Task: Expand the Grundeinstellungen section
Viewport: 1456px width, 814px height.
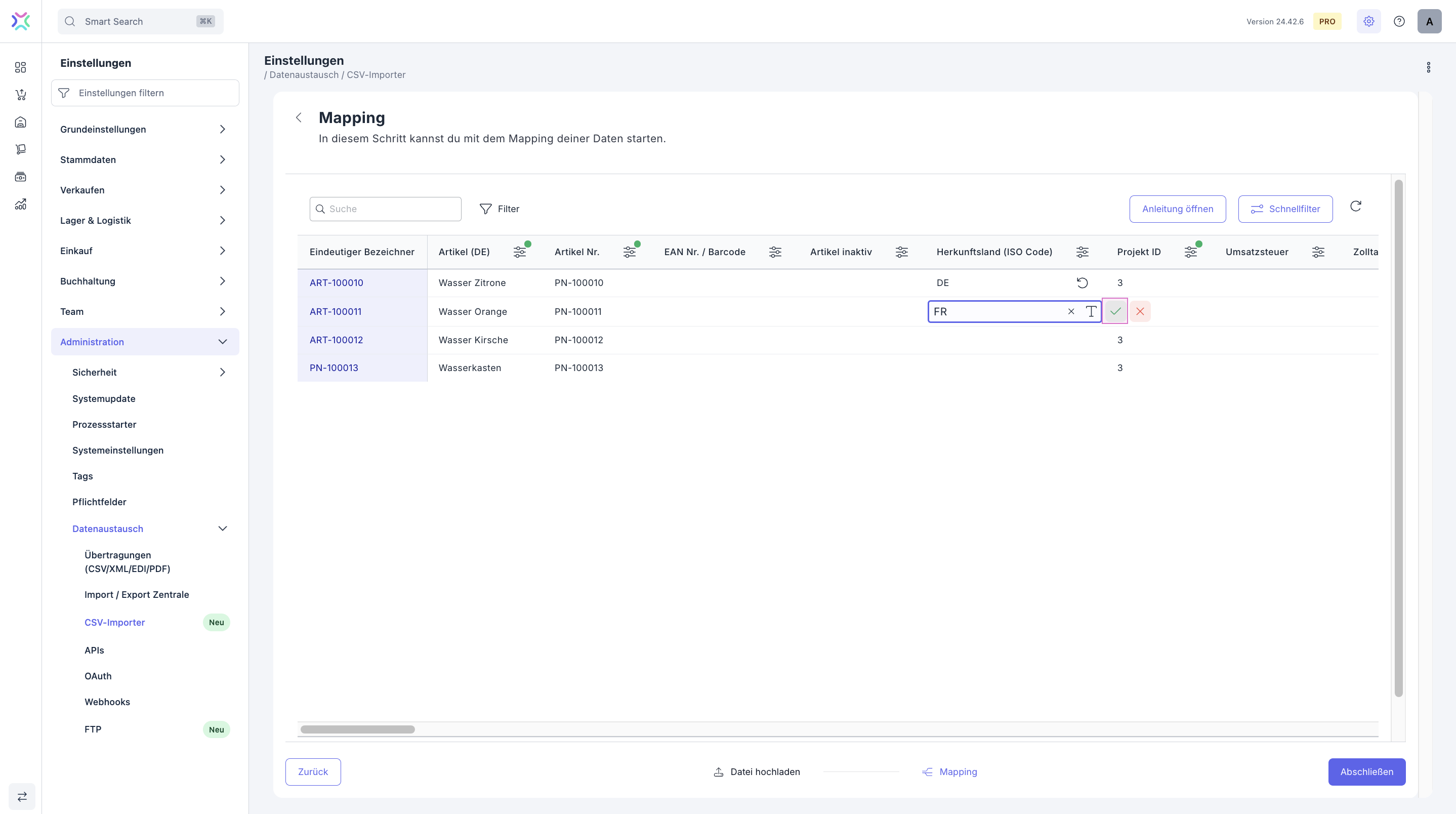Action: 222,130
